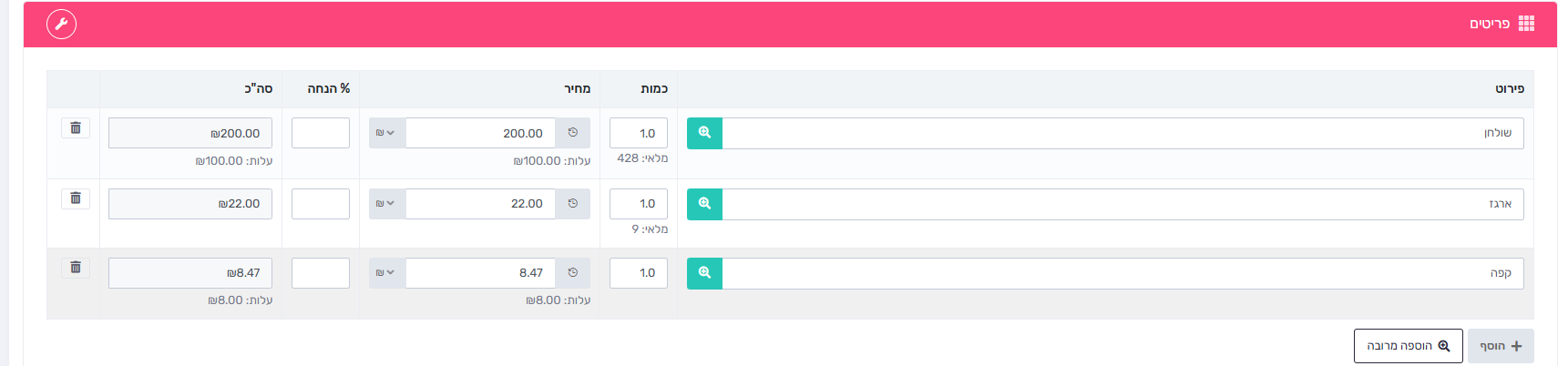This screenshot has height=366, width=1568.
Task: Open the ₪ currency dropdown beside 8.47
Action: click(387, 273)
